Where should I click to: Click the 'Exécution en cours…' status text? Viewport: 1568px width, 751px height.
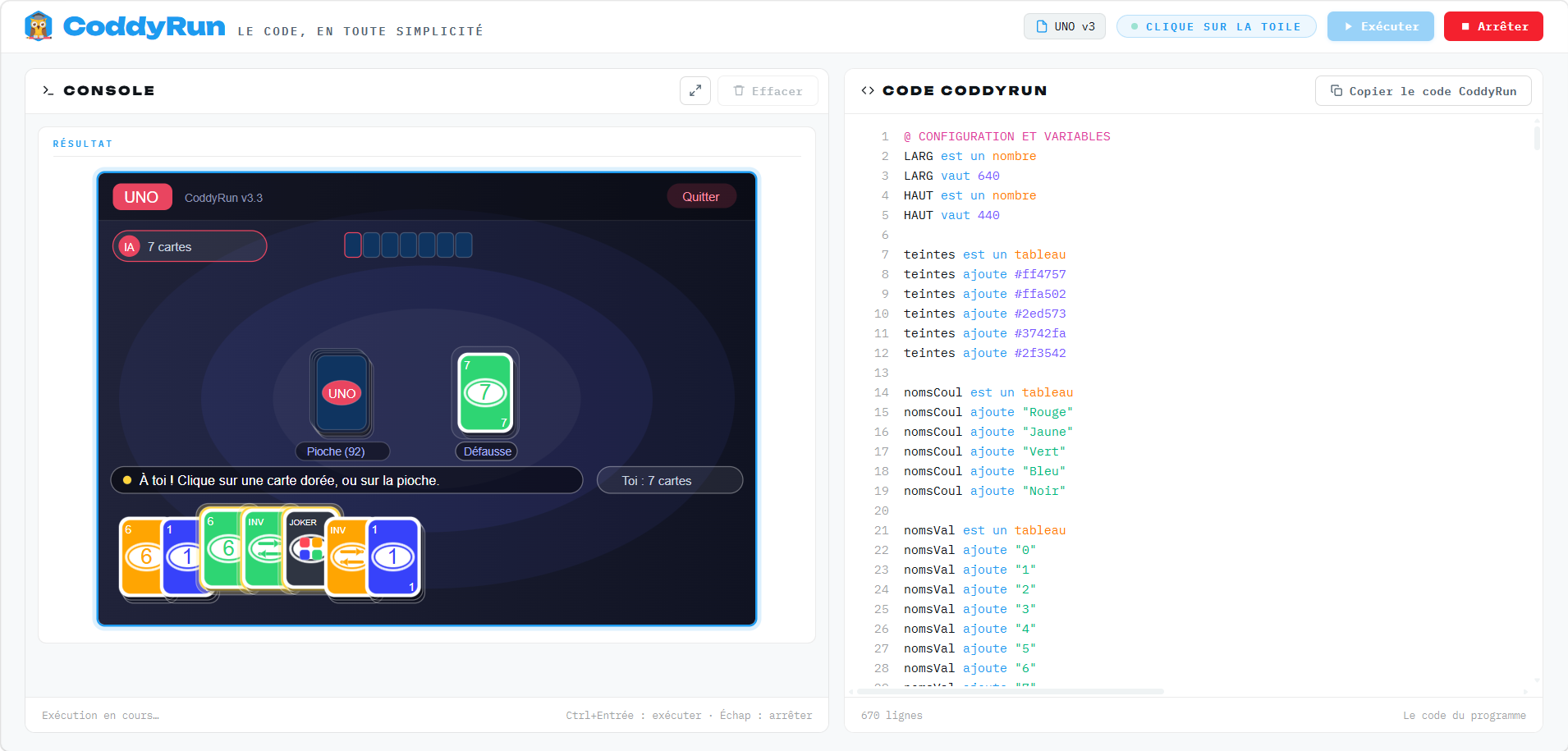tap(100, 716)
